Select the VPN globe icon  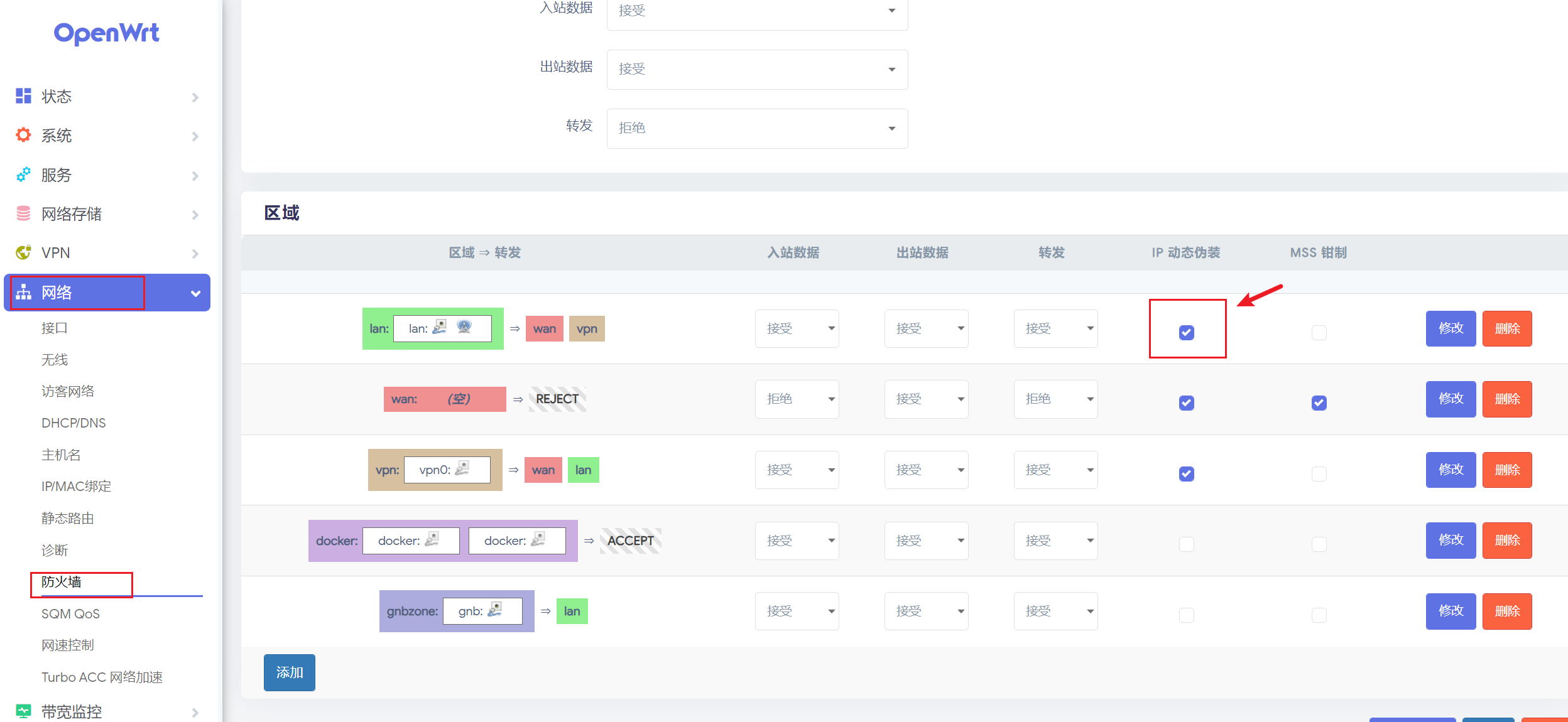click(23, 252)
